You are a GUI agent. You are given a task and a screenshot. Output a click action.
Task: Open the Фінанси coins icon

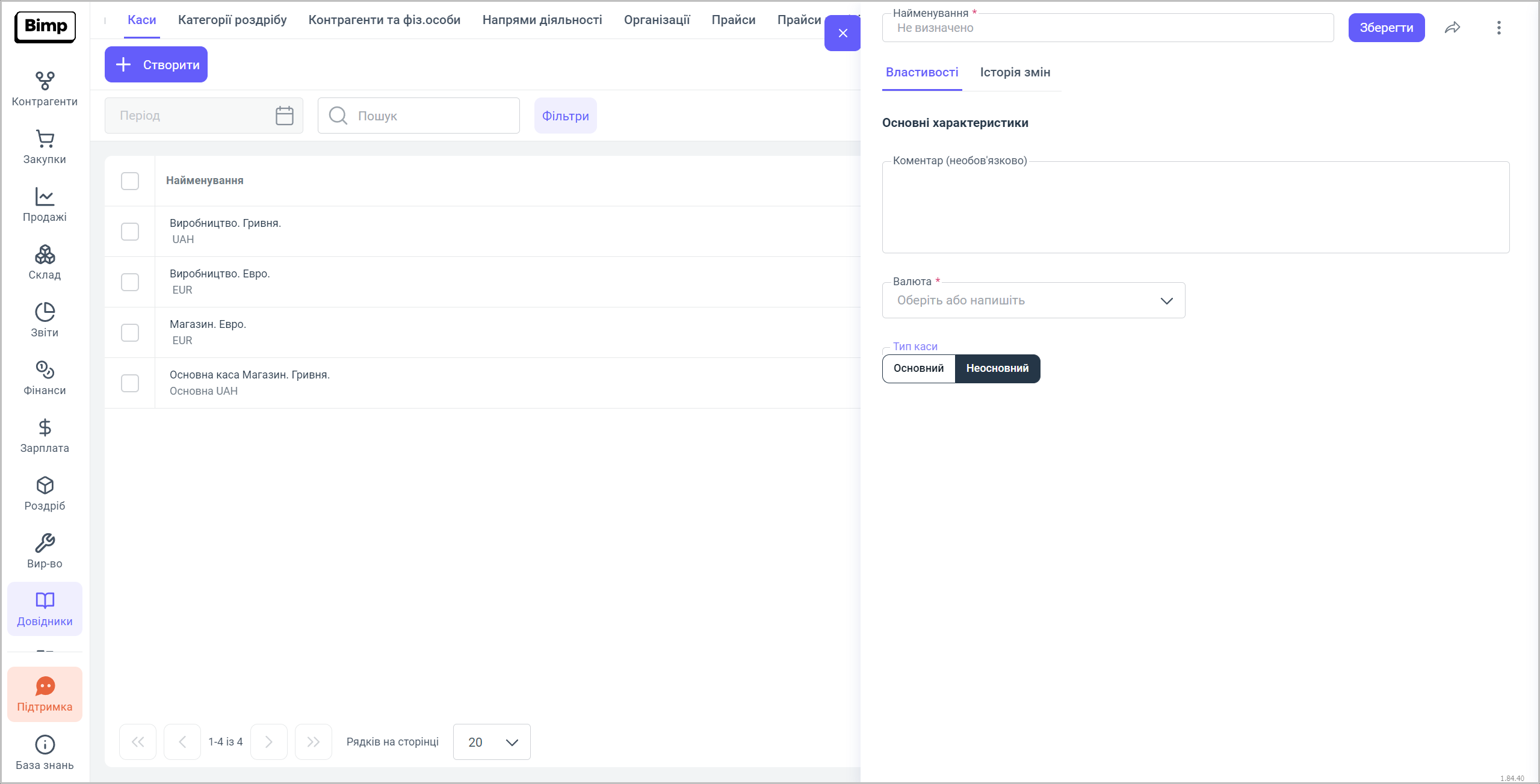coord(45,371)
